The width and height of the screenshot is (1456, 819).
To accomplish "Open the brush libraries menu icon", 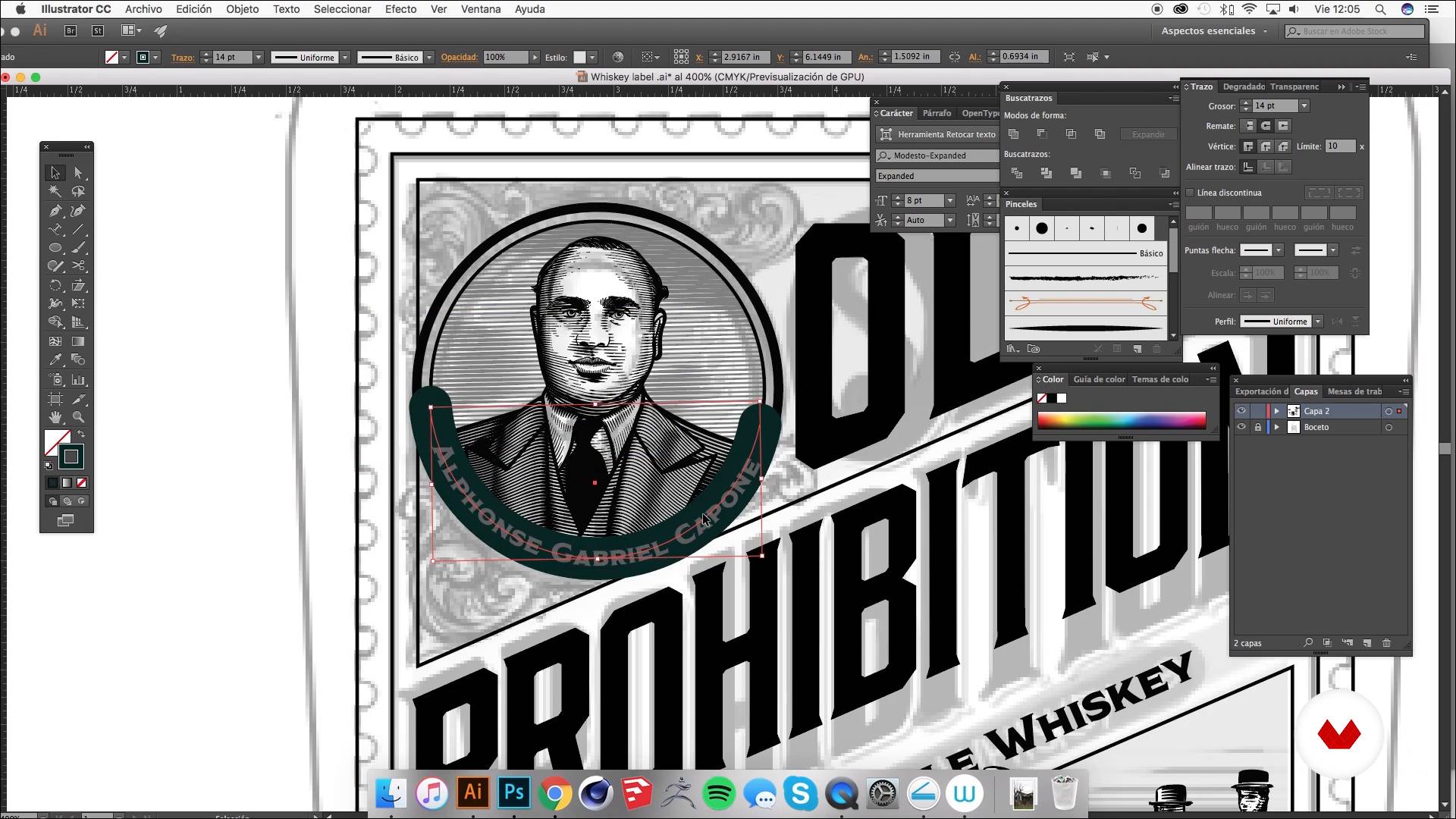I will [x=1012, y=349].
